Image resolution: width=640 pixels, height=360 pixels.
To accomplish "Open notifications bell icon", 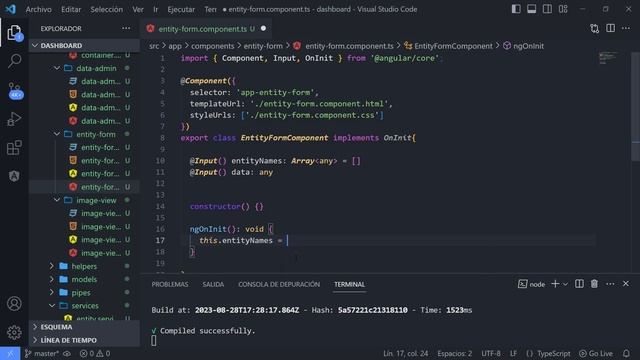I will [626, 353].
